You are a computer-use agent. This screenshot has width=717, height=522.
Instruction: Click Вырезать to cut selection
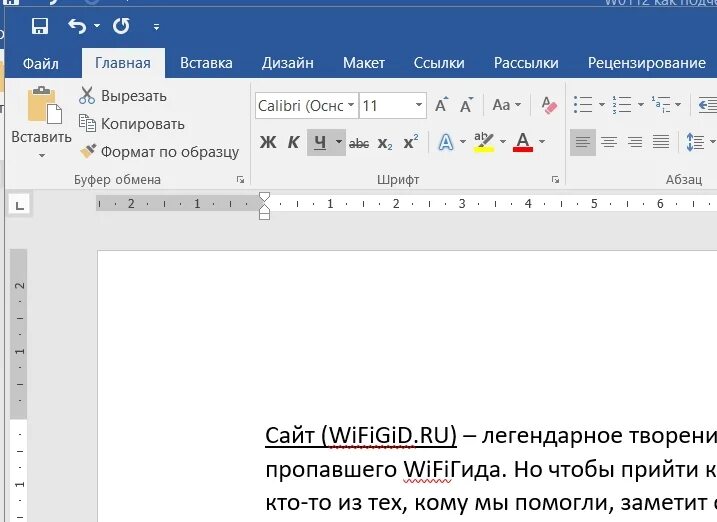[123, 96]
